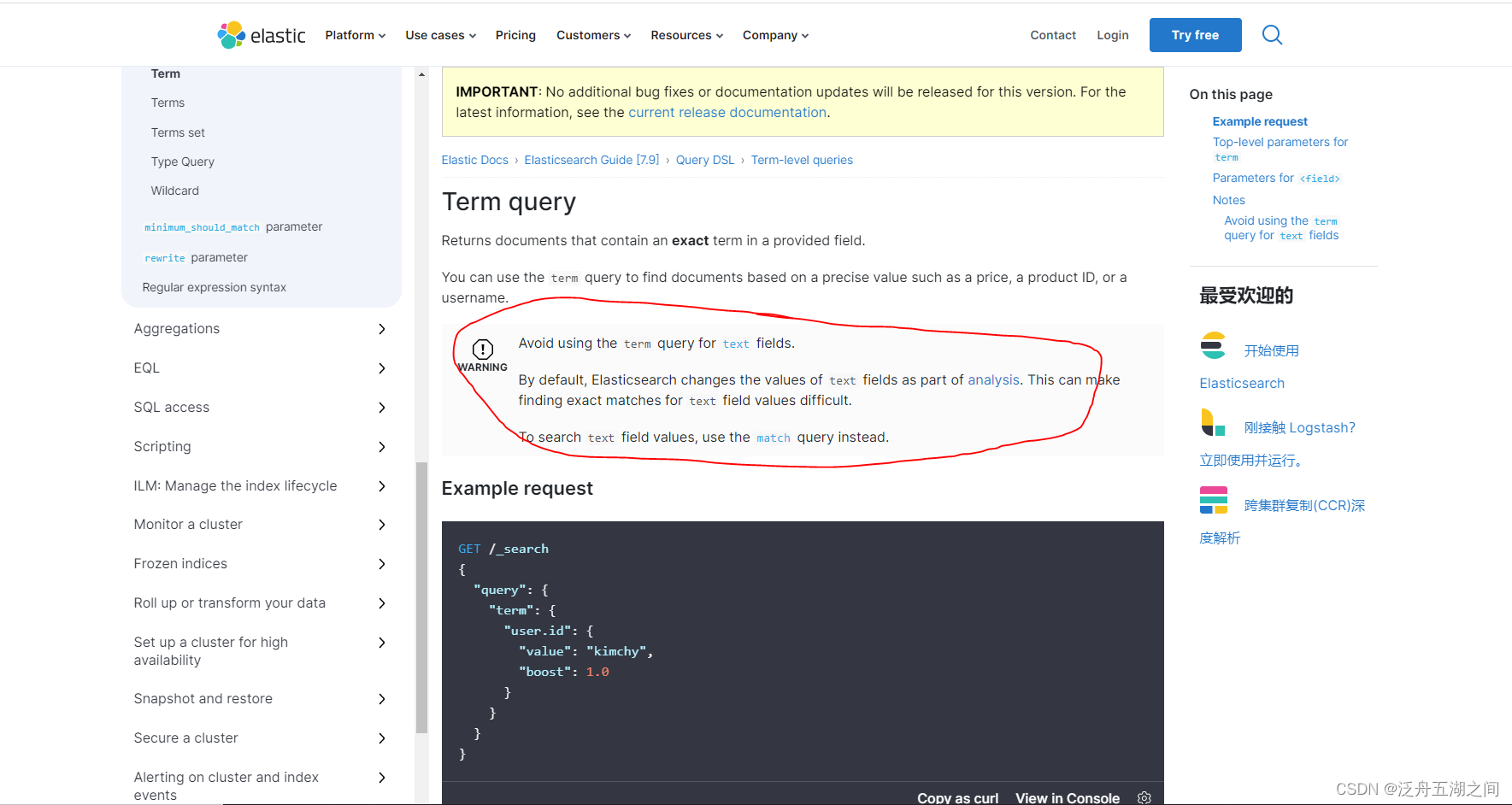The height and width of the screenshot is (805, 1512).
Task: Click Elasticsearch Guide [7.9] breadcrumb
Action: 591,160
